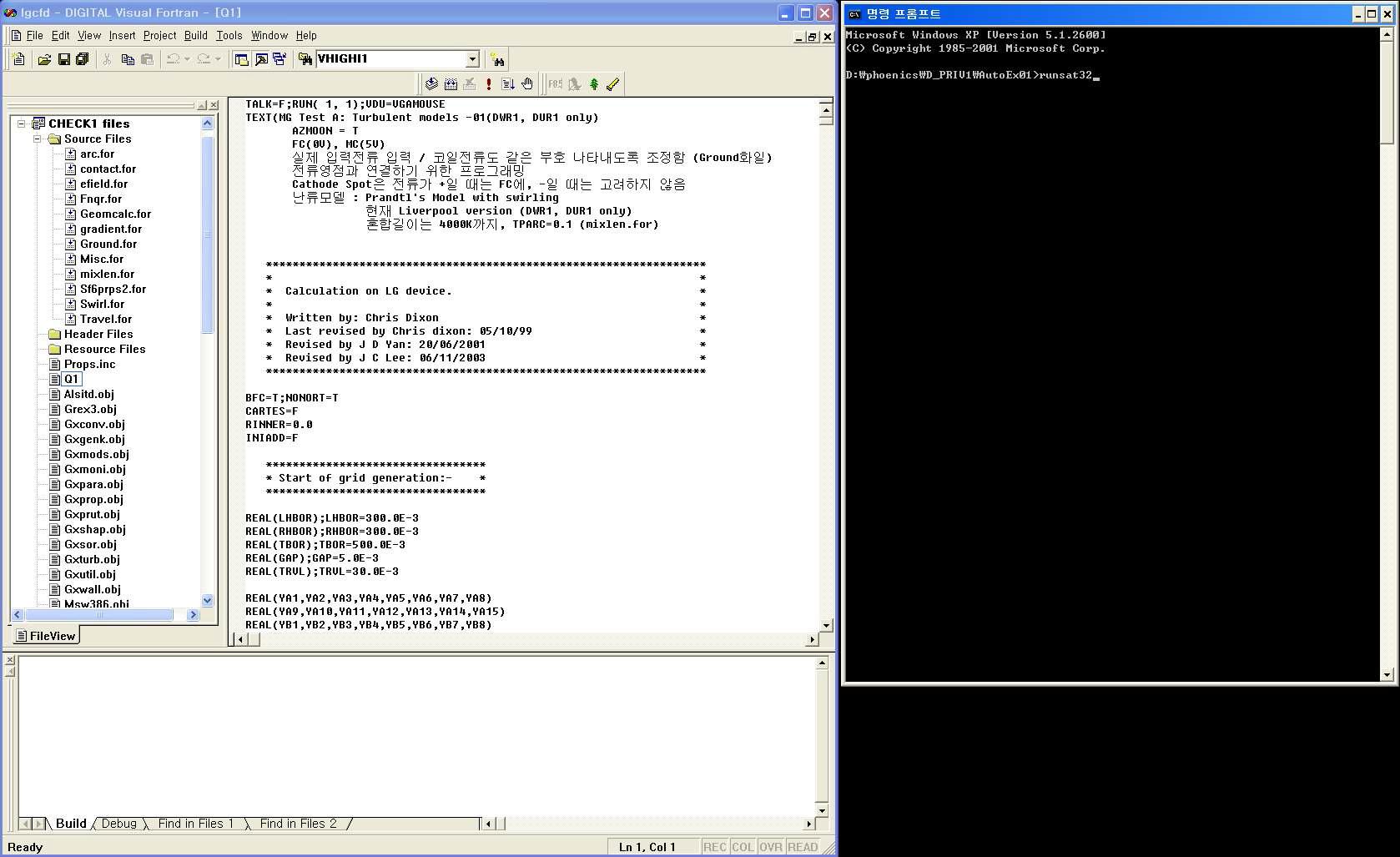Click the red exclamation Execute Program icon
This screenshot has height=857, width=1400.
point(489,84)
